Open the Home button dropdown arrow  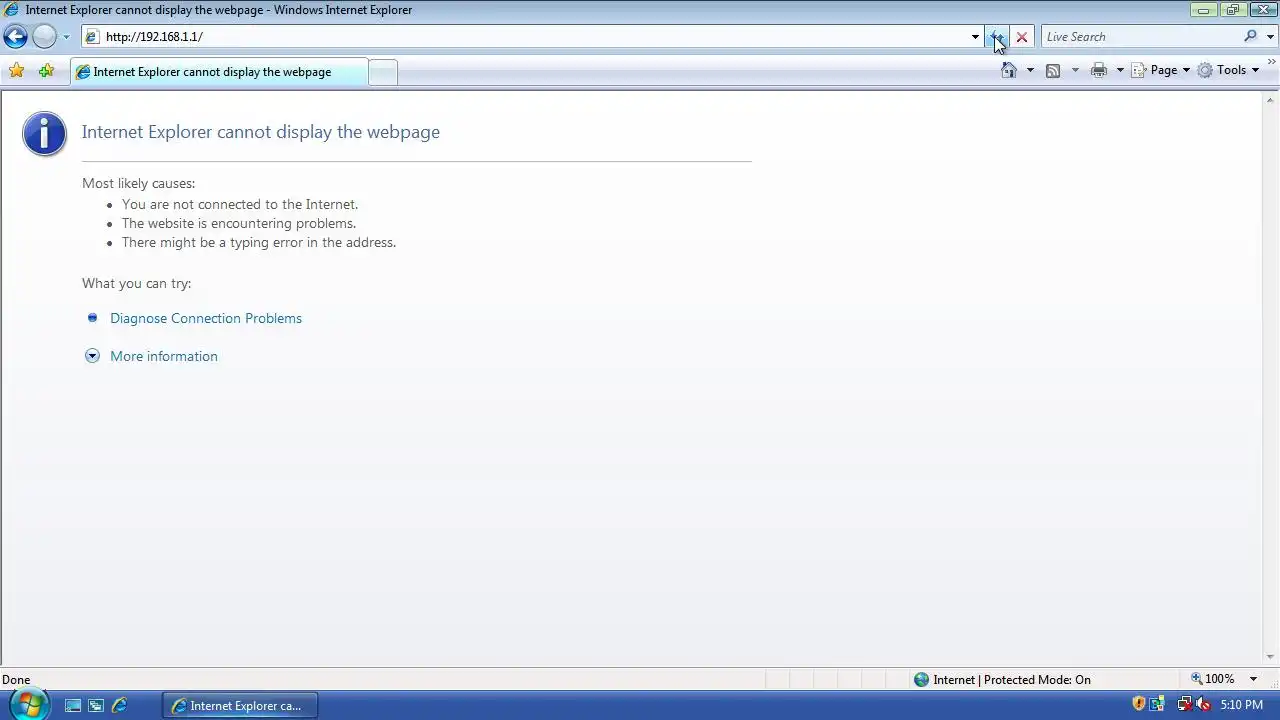pos(1030,70)
